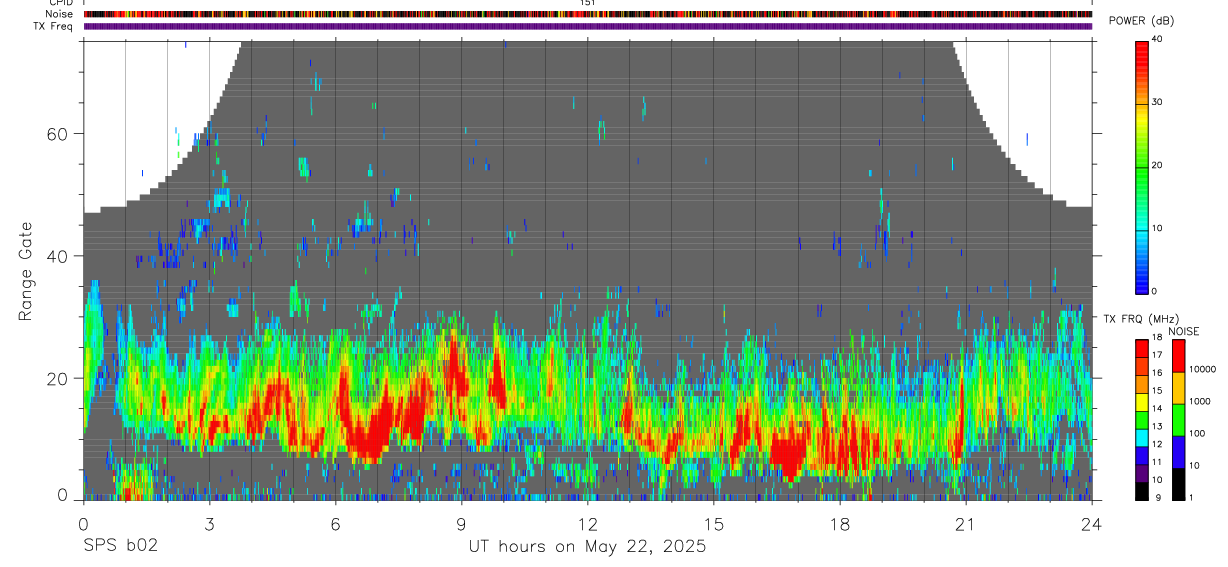Click the Noise strip at the top

pos(588,14)
